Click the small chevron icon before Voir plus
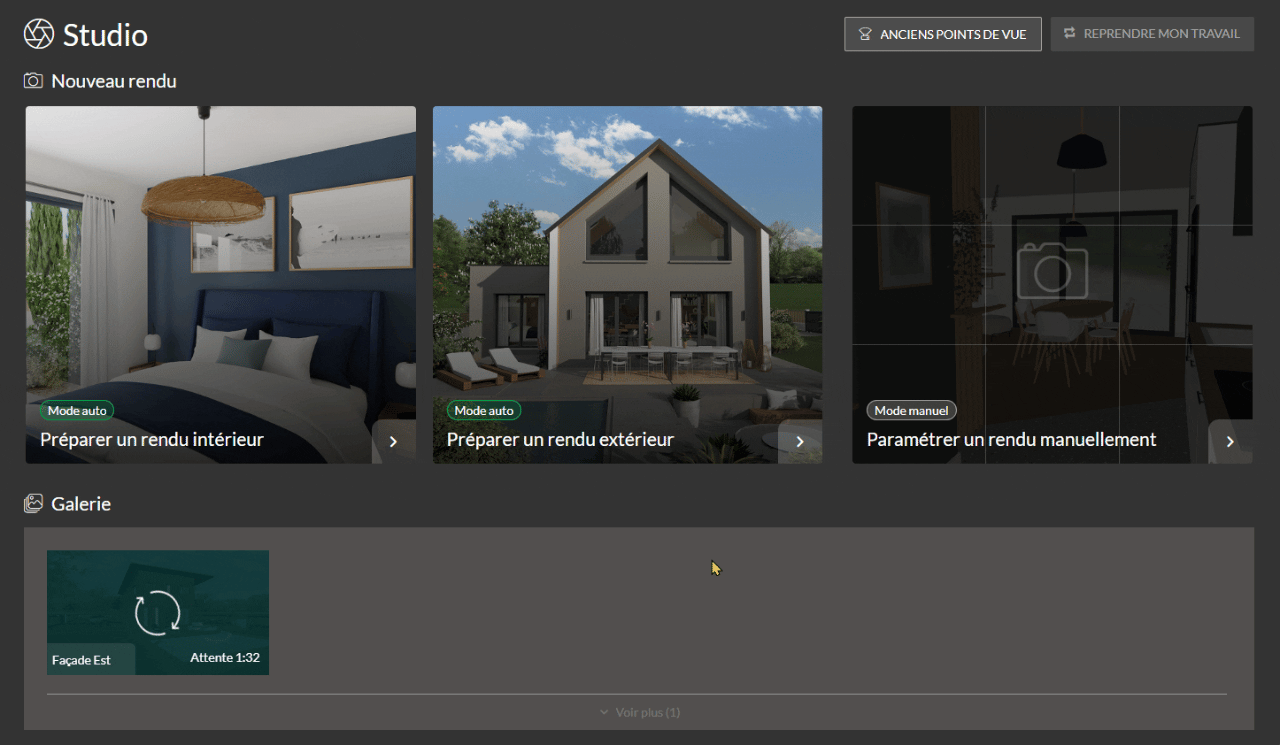 604,712
